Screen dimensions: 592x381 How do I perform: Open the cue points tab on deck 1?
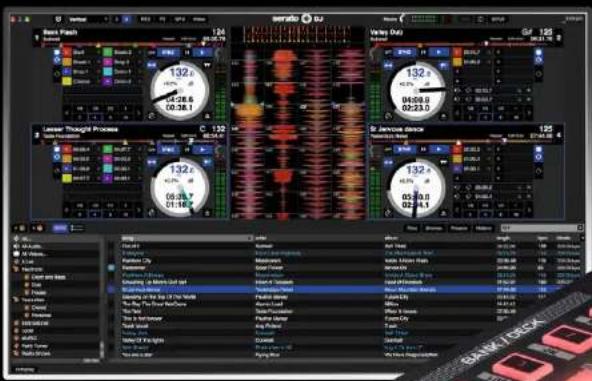pos(57,52)
